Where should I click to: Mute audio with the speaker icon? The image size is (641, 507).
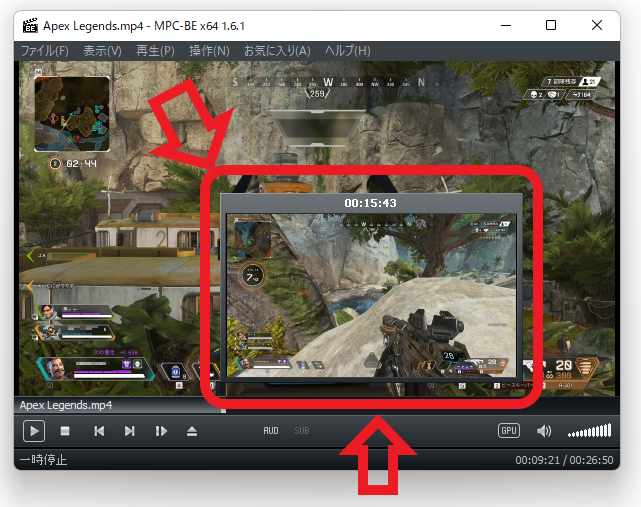click(544, 431)
